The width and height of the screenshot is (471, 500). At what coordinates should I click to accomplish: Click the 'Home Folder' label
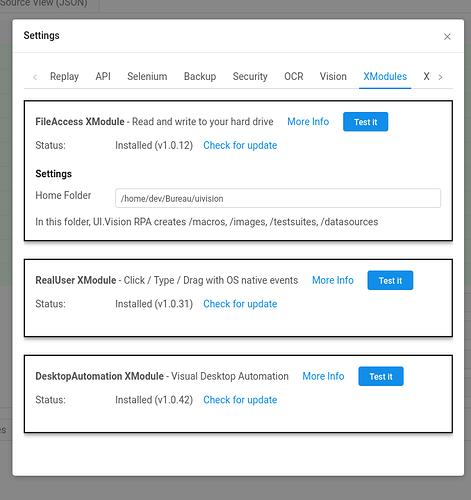[x=63, y=195]
